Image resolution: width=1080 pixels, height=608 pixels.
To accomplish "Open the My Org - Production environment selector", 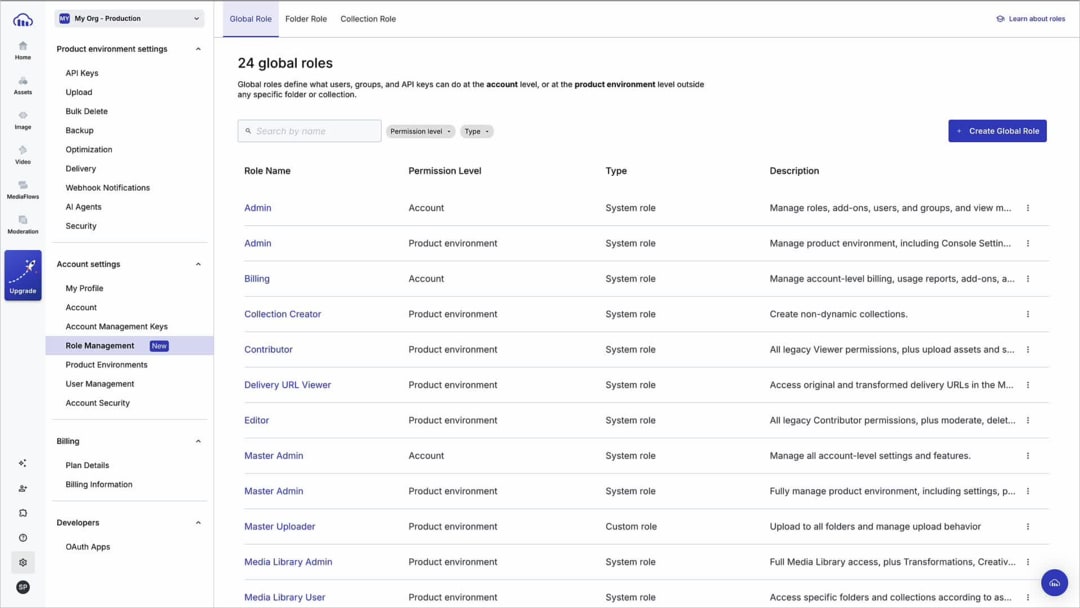I will click(129, 19).
